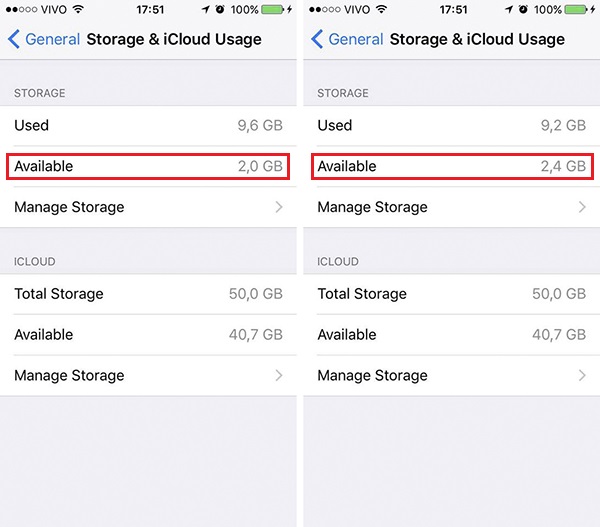The height and width of the screenshot is (527, 600).
Task: Tap the back chevron on the right screen
Action: click(317, 39)
